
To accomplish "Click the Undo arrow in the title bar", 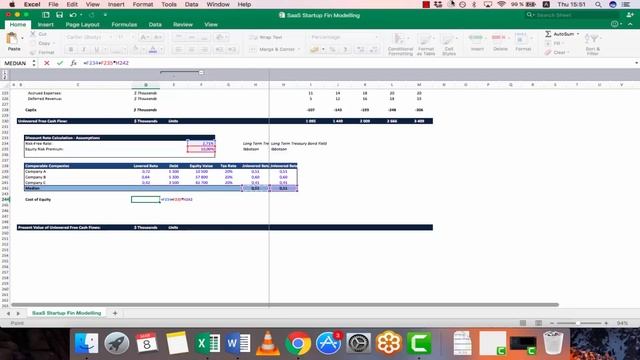I will [x=73, y=15].
